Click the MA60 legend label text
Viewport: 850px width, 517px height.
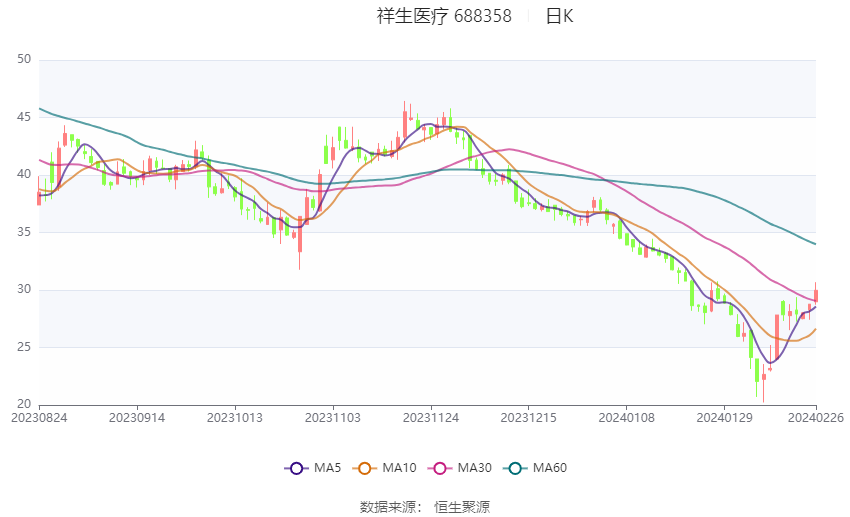pyautogui.click(x=550, y=468)
